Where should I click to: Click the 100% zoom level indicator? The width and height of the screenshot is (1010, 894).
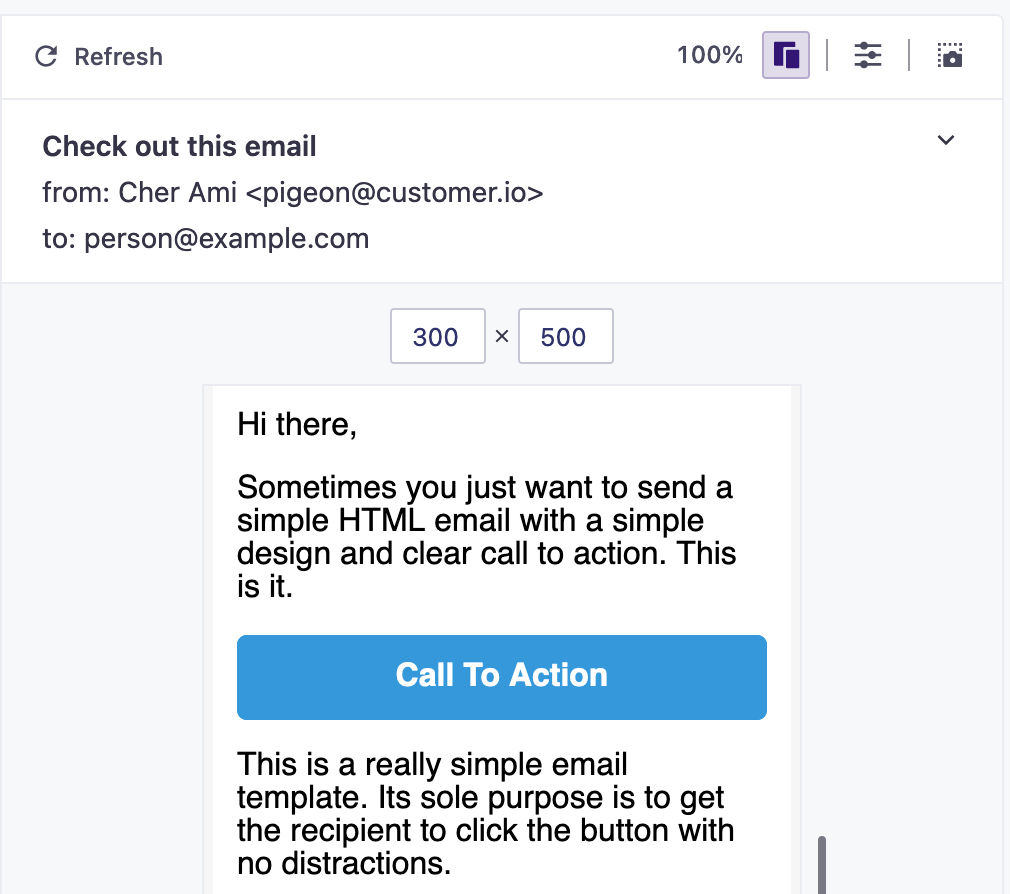click(710, 55)
